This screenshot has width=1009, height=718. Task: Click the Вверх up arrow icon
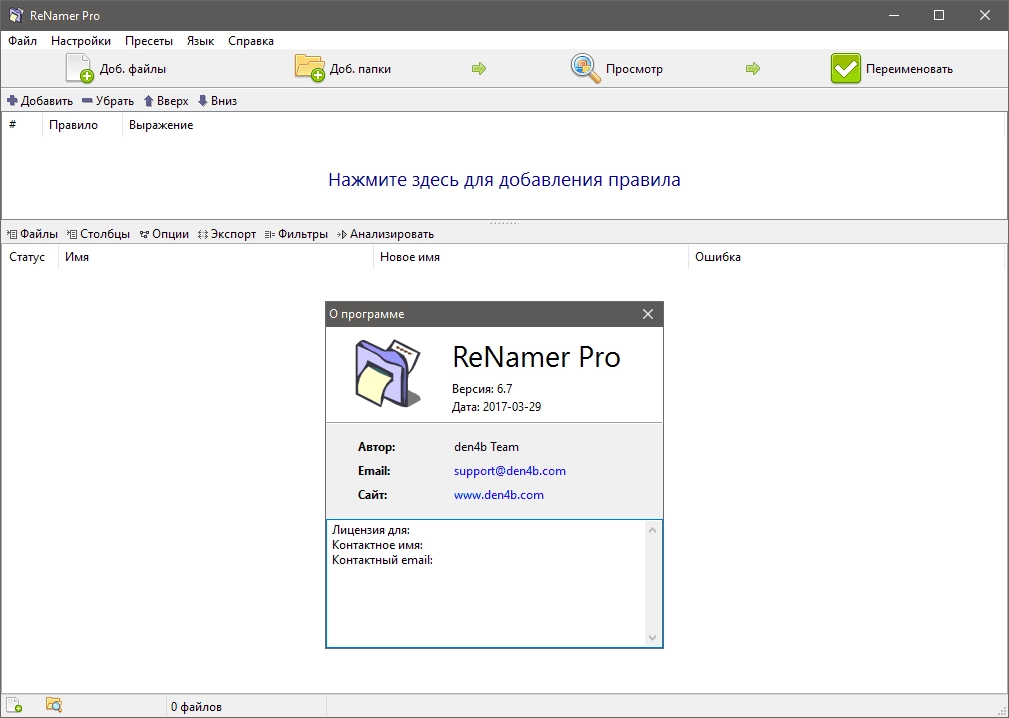pos(149,101)
